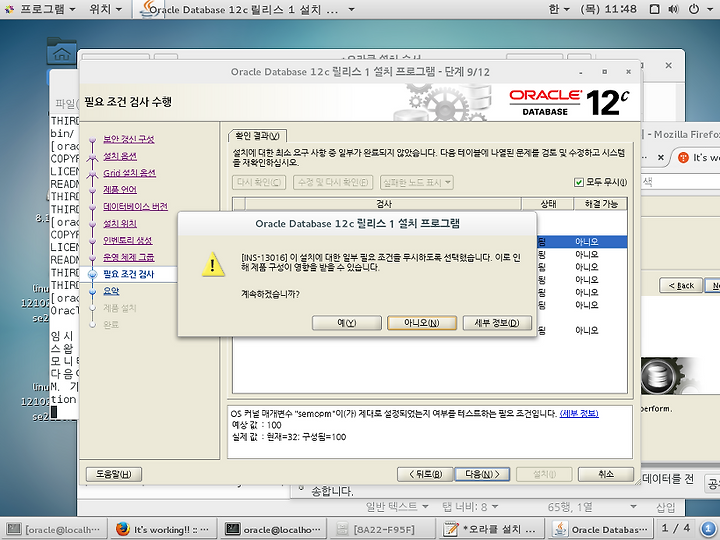This screenshot has width=720, height=540.
Task: Click the Yes button 예(Y) in dialog
Action: tap(347, 323)
